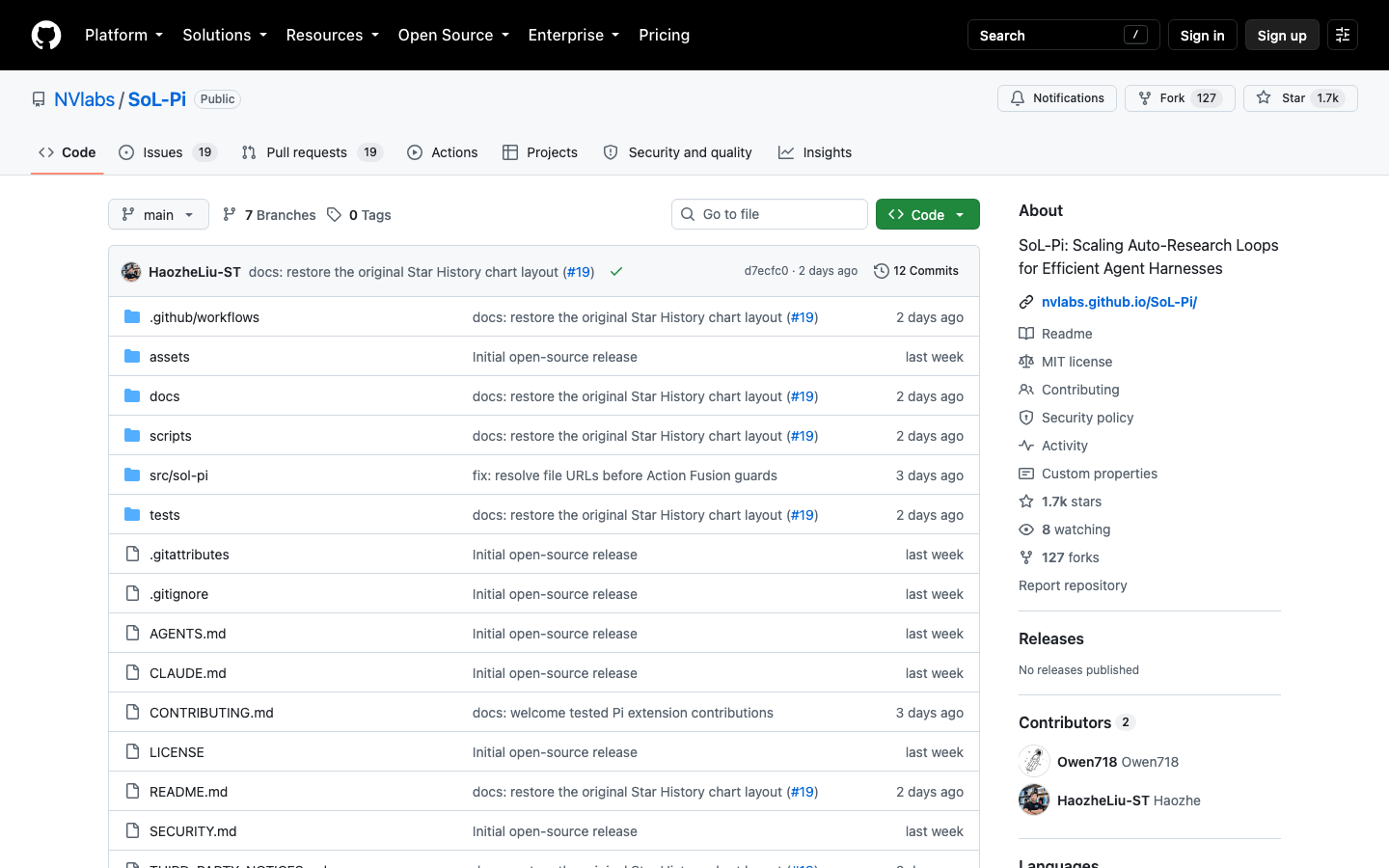Open the README.md file

(188, 792)
